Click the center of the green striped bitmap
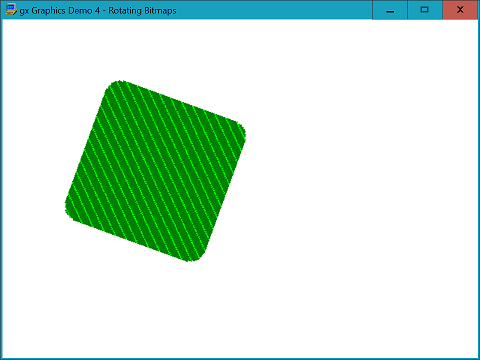This screenshot has height=360, width=480. (x=155, y=171)
